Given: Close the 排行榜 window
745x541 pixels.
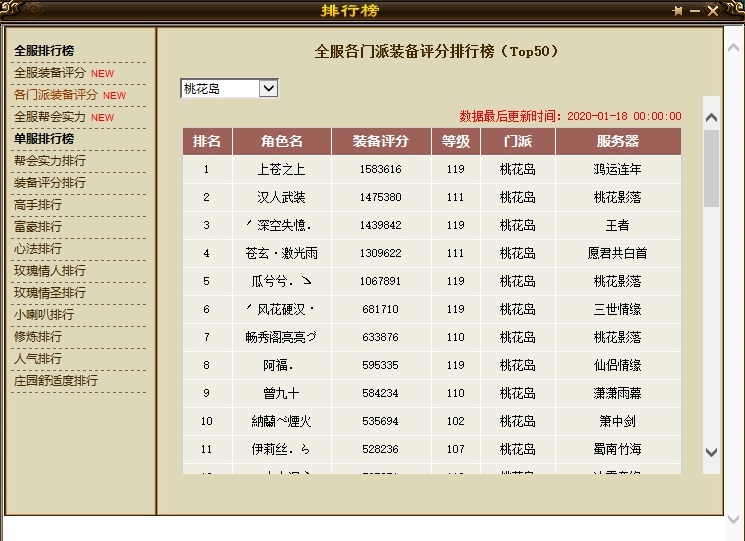Looking at the screenshot, I should coord(712,10).
